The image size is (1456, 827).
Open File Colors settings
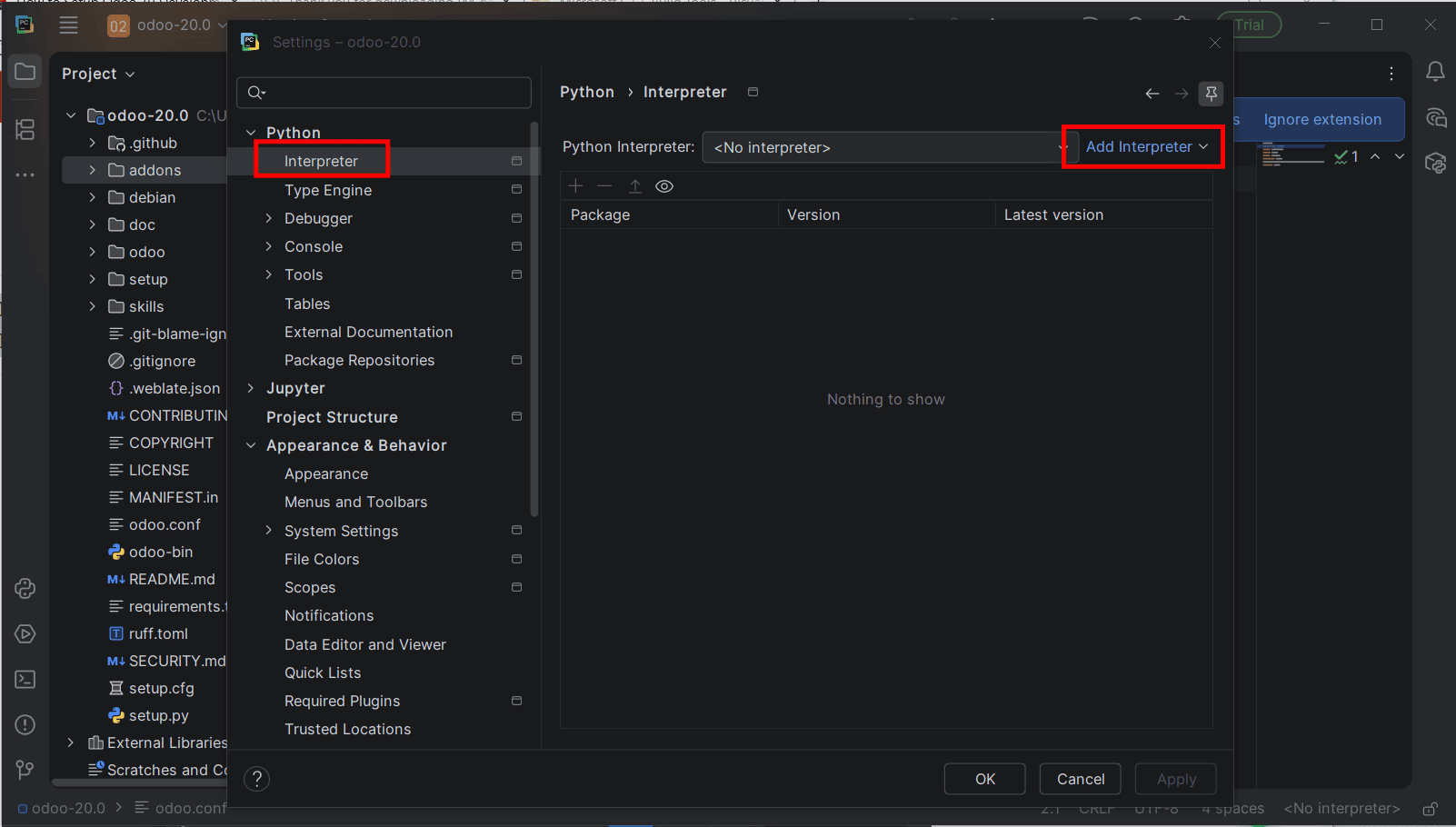pyautogui.click(x=322, y=559)
